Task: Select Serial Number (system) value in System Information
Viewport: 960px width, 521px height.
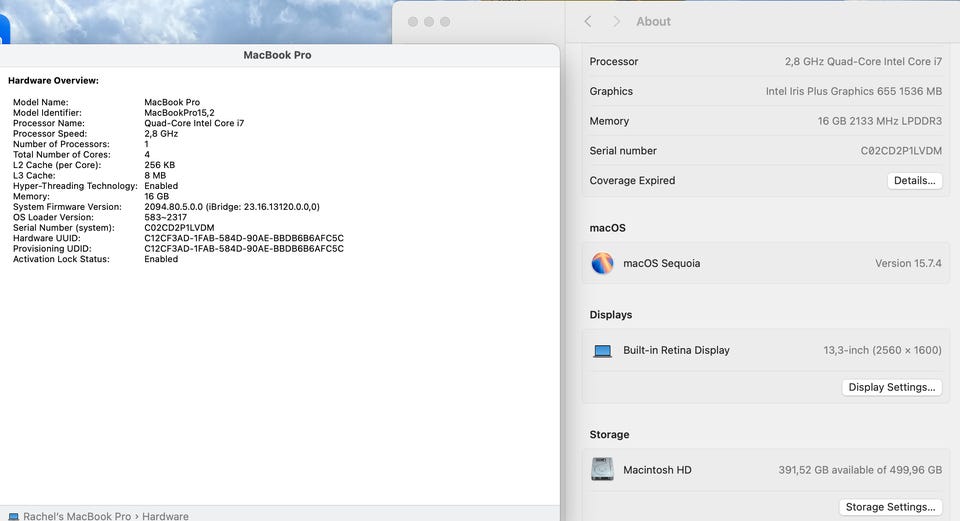Action: click(x=179, y=228)
